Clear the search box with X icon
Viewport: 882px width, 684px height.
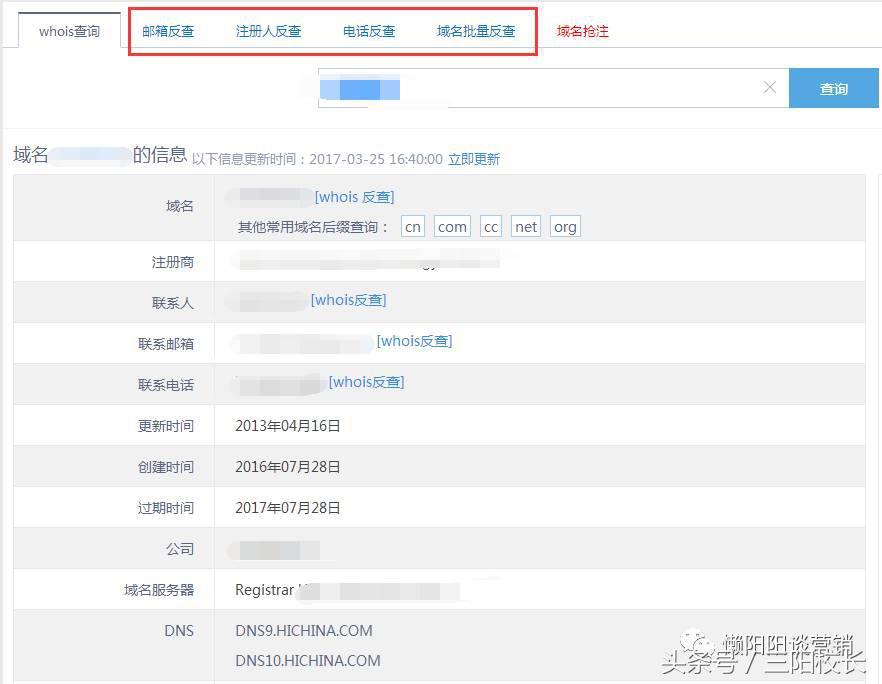pos(769,88)
